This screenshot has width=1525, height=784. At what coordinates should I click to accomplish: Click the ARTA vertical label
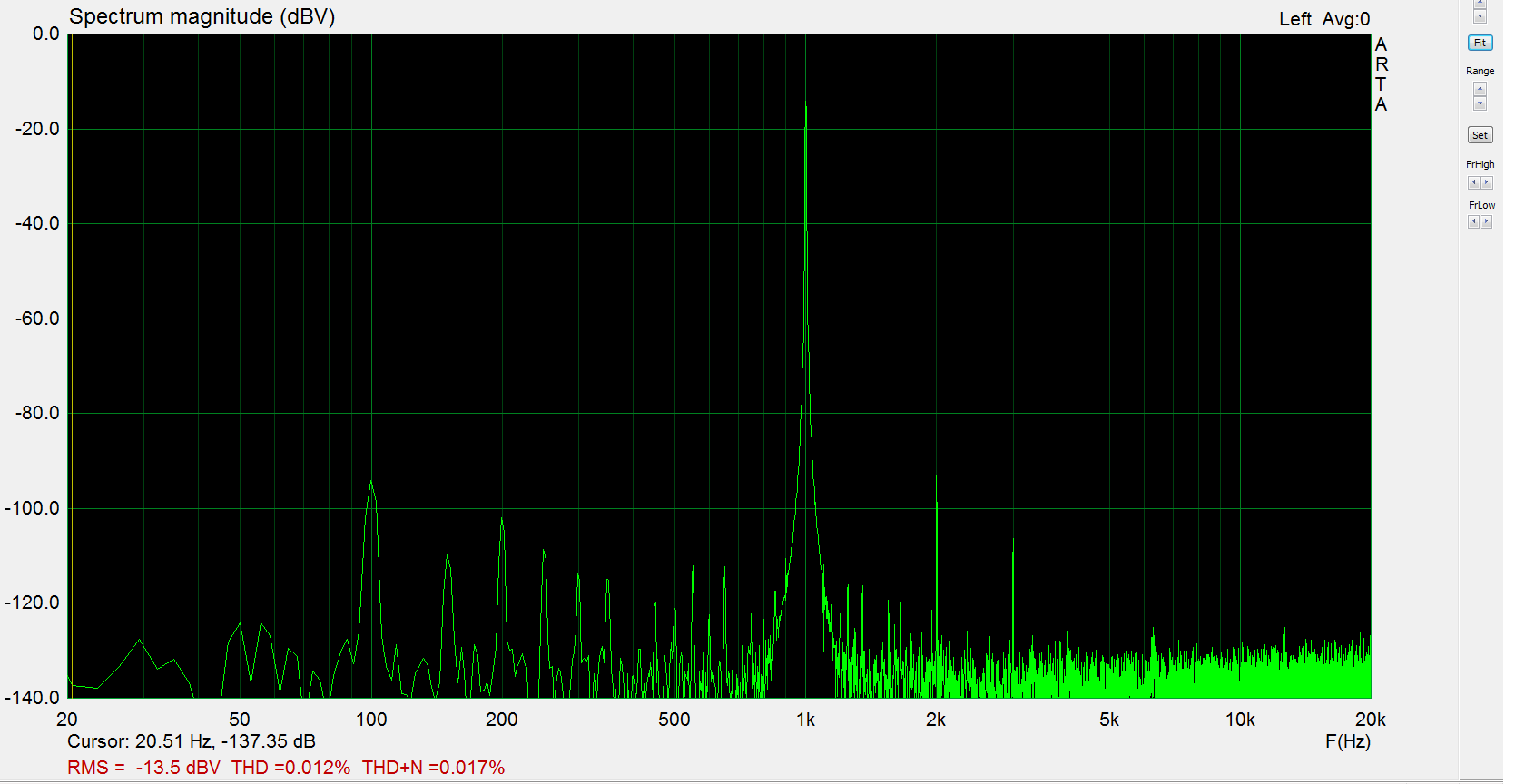point(1381,74)
